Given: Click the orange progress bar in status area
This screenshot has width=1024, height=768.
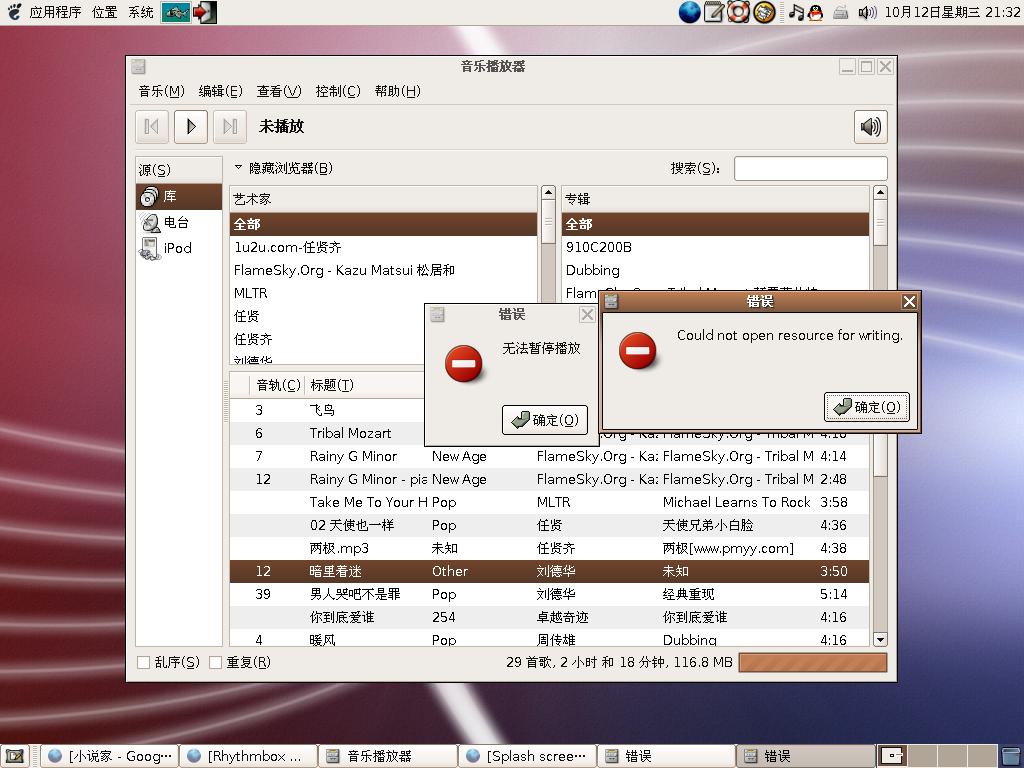Looking at the screenshot, I should (x=813, y=662).
